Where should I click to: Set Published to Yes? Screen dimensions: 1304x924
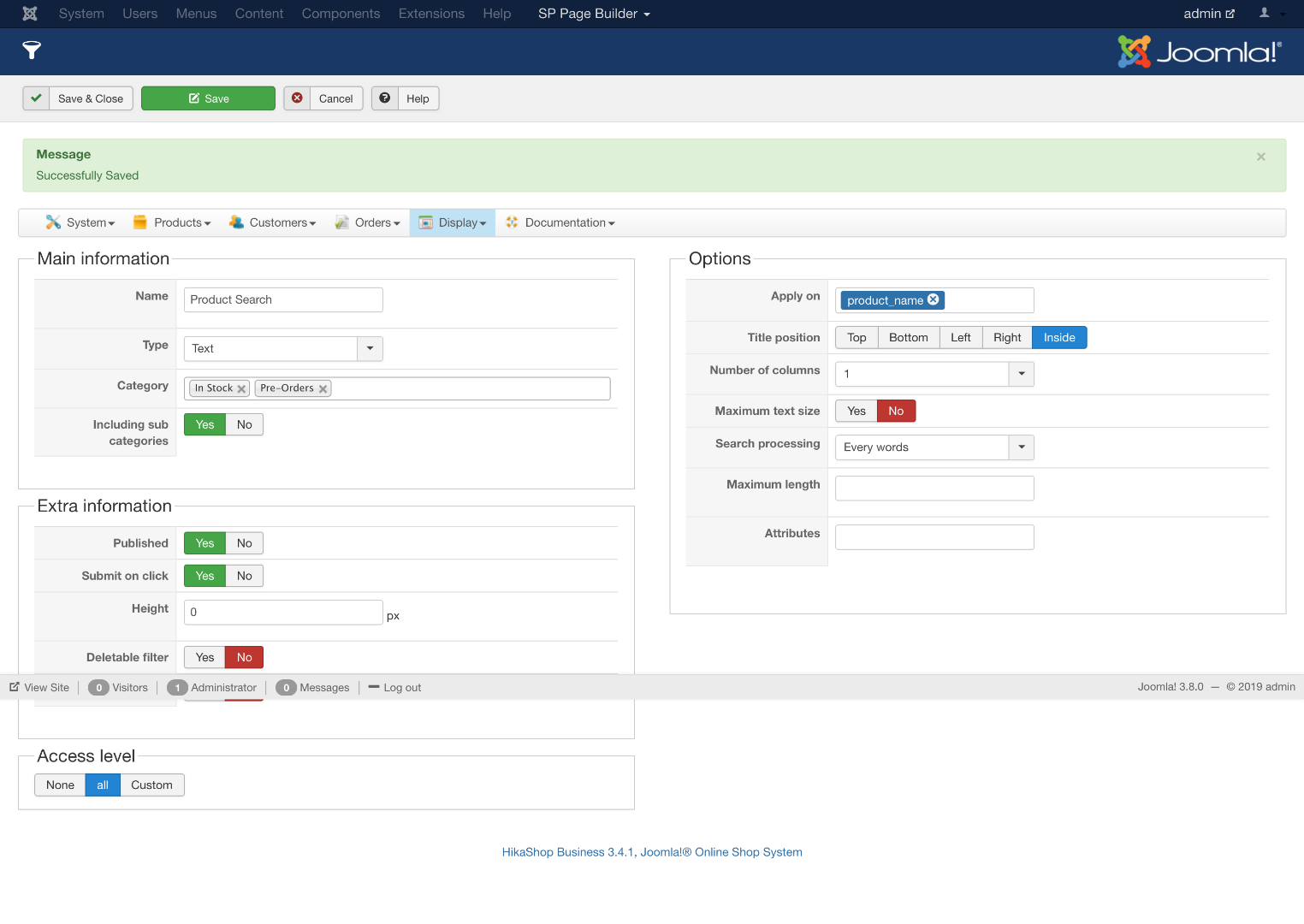204,543
